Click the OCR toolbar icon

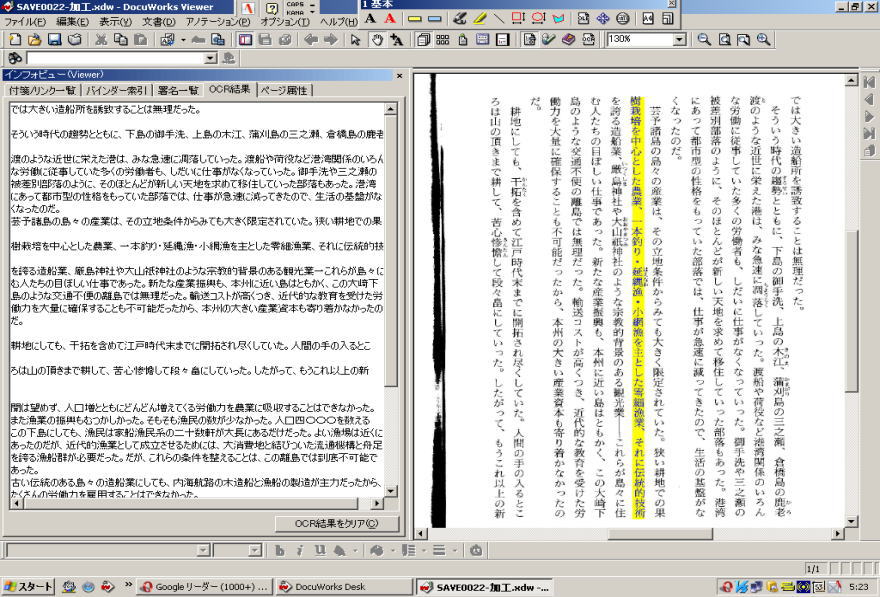pos(588,39)
